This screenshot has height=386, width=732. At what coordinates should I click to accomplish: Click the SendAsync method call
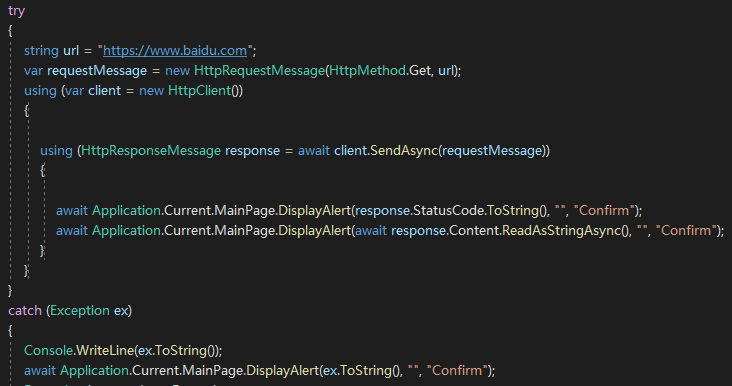pyautogui.click(x=404, y=150)
